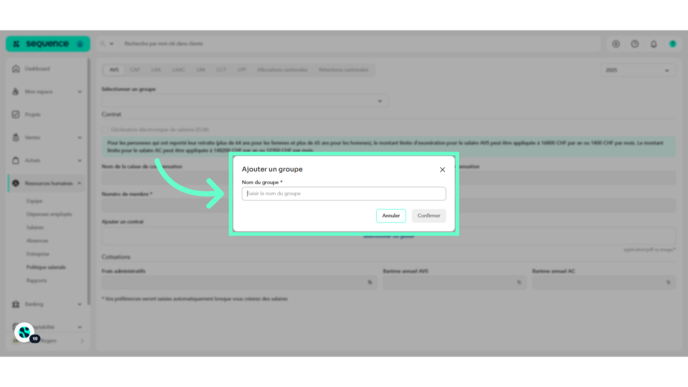This screenshot has height=387, width=688.
Task: Open Equipe in the sidebar submenu
Action: click(x=34, y=201)
